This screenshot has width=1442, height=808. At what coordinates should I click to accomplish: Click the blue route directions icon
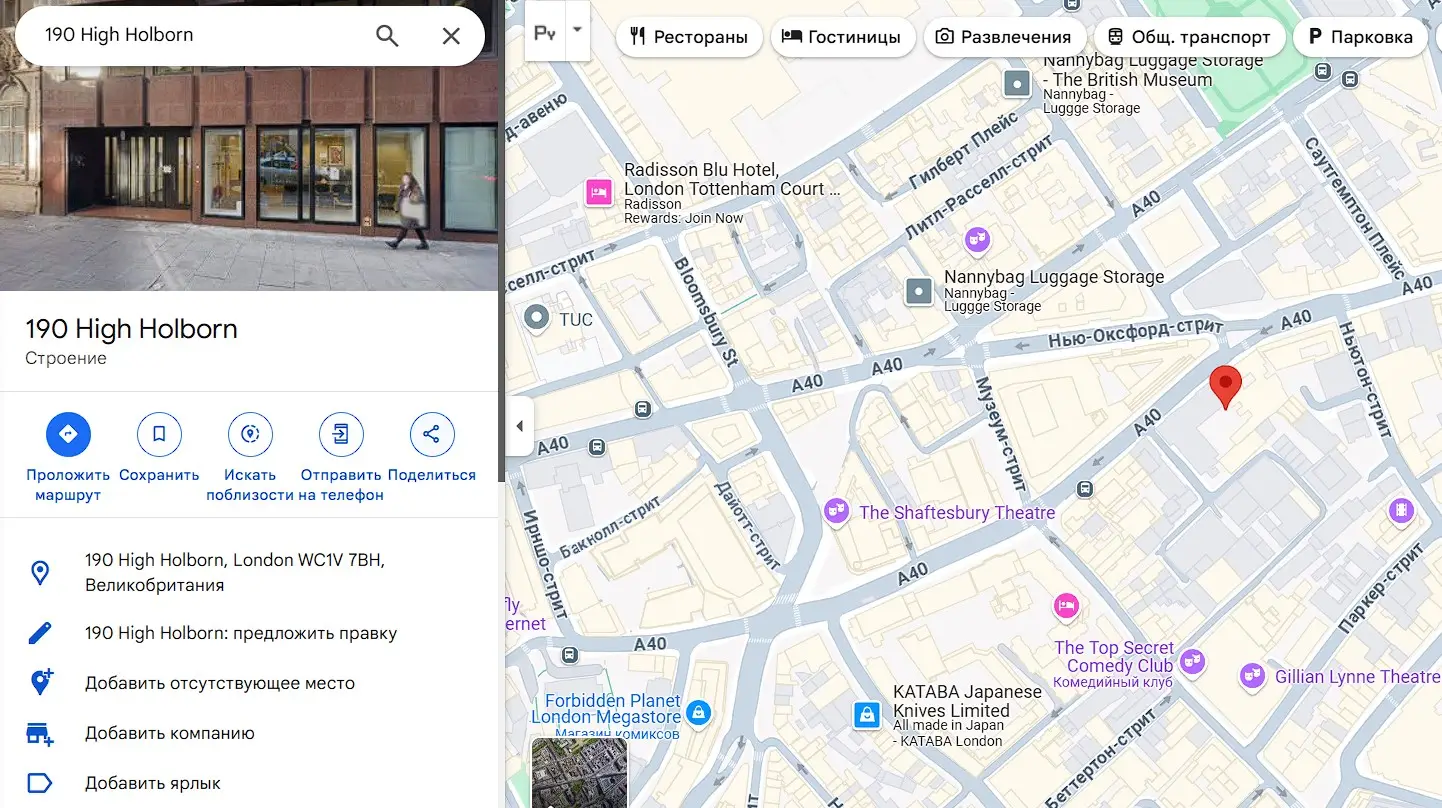click(x=68, y=434)
